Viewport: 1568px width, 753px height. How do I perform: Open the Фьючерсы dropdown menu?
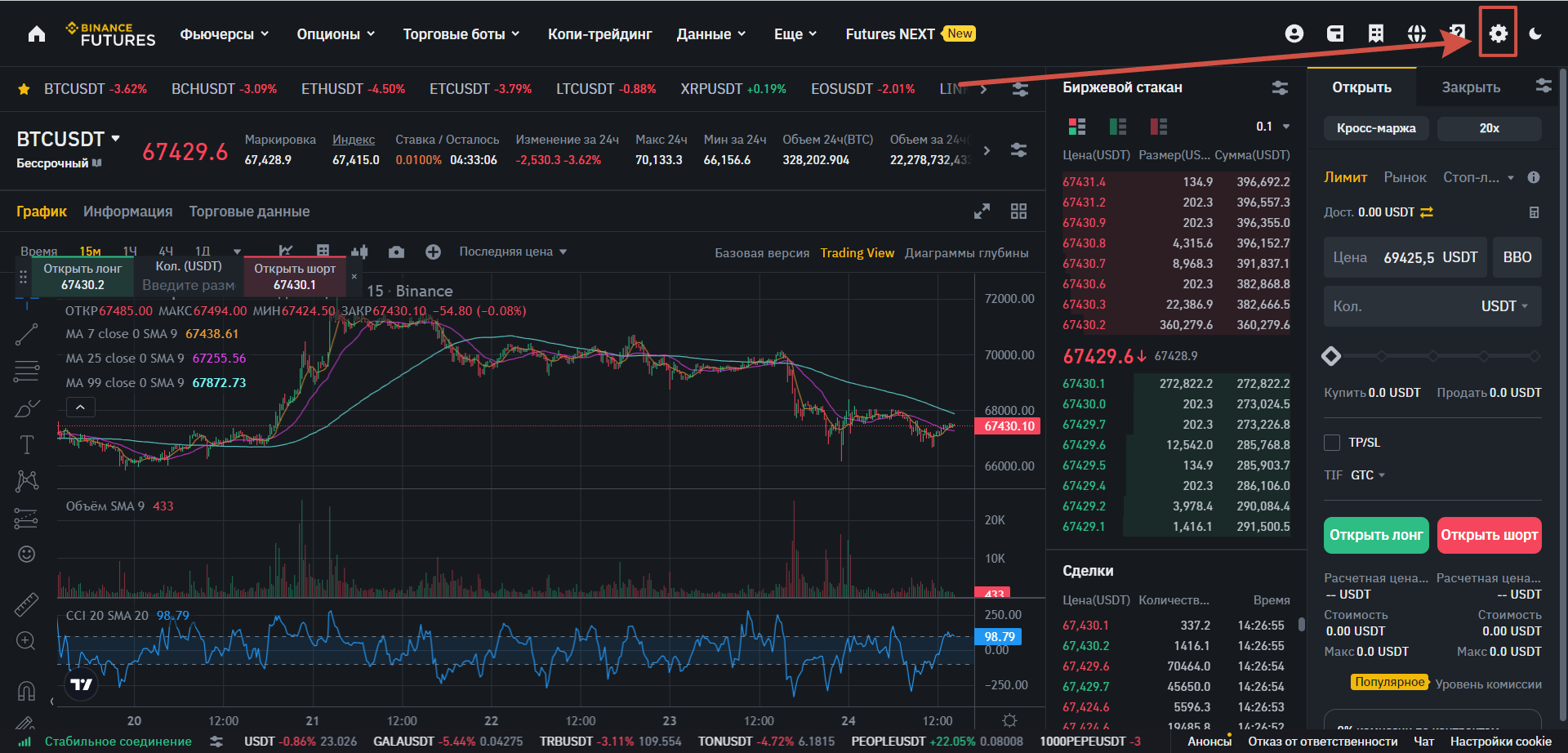pos(225,33)
